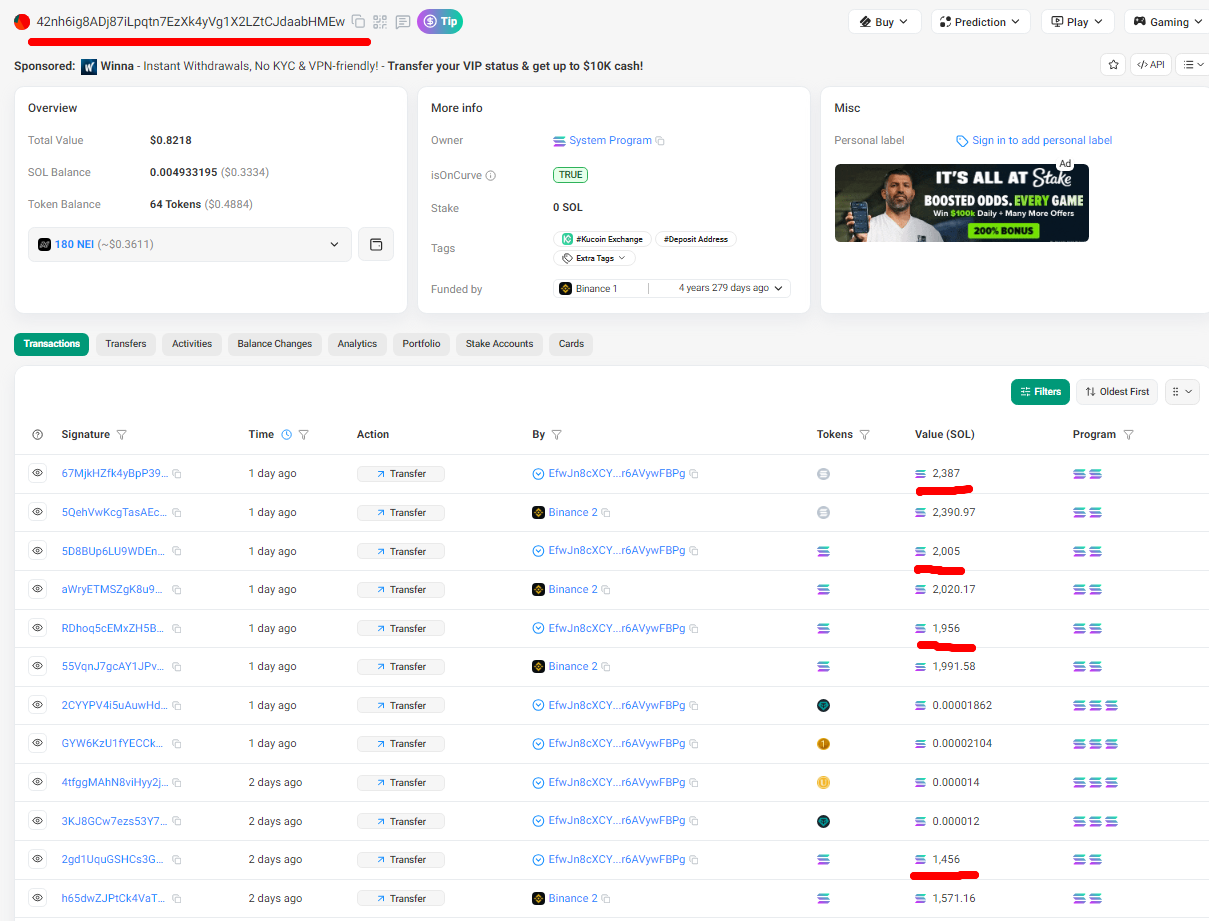Copy Binance 2 address in 1,571.16 row
This screenshot has height=921, width=1209.
[x=606, y=899]
